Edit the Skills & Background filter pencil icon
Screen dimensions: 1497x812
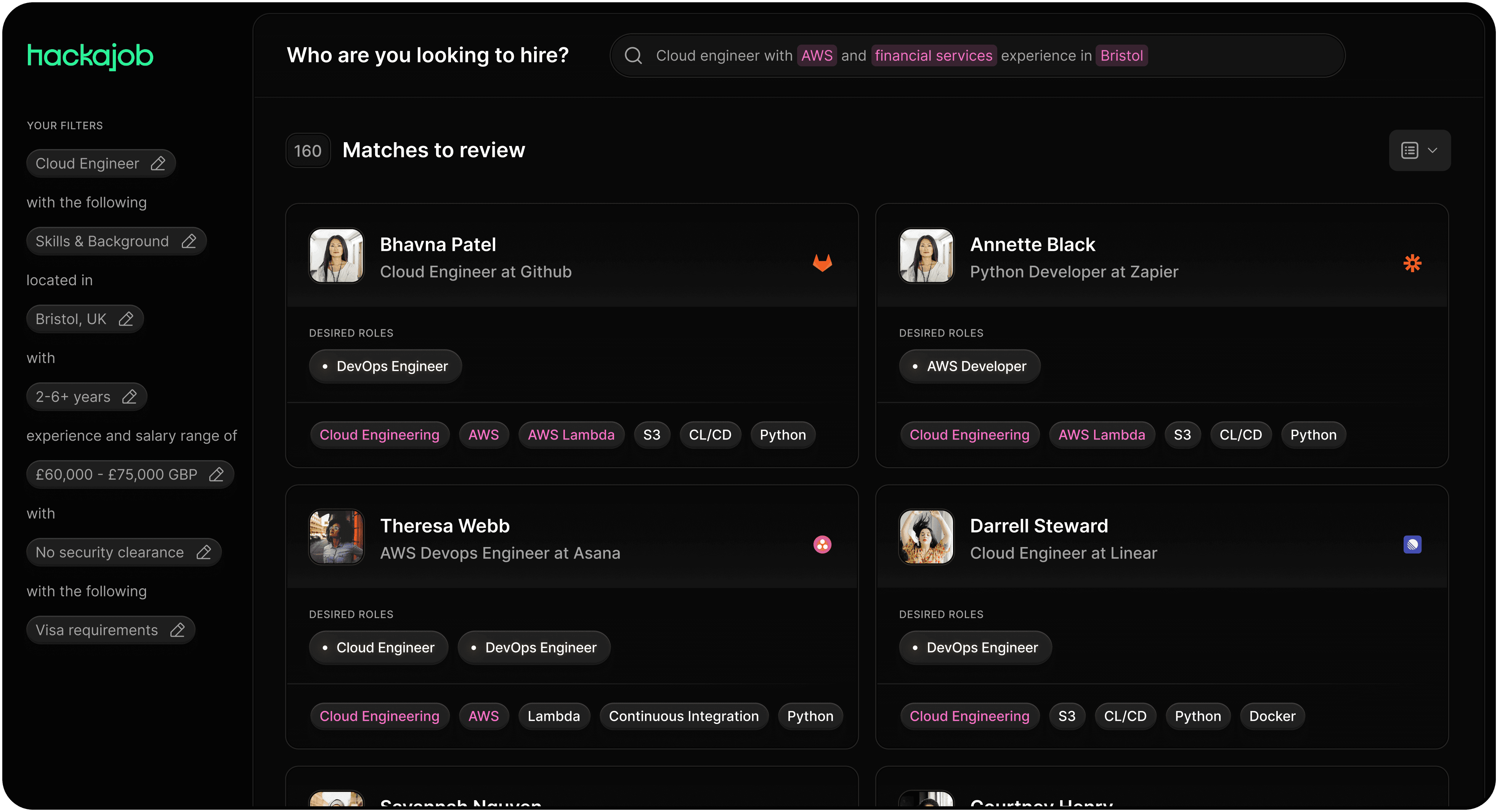click(x=189, y=241)
